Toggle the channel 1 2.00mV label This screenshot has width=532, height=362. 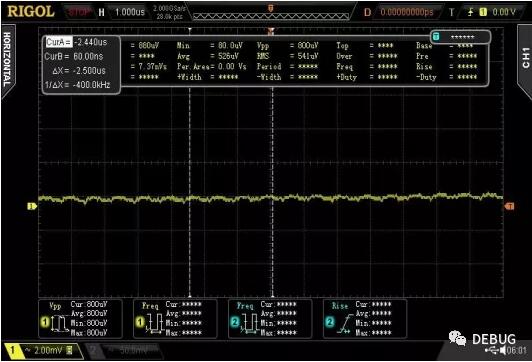pyautogui.click(x=43, y=350)
